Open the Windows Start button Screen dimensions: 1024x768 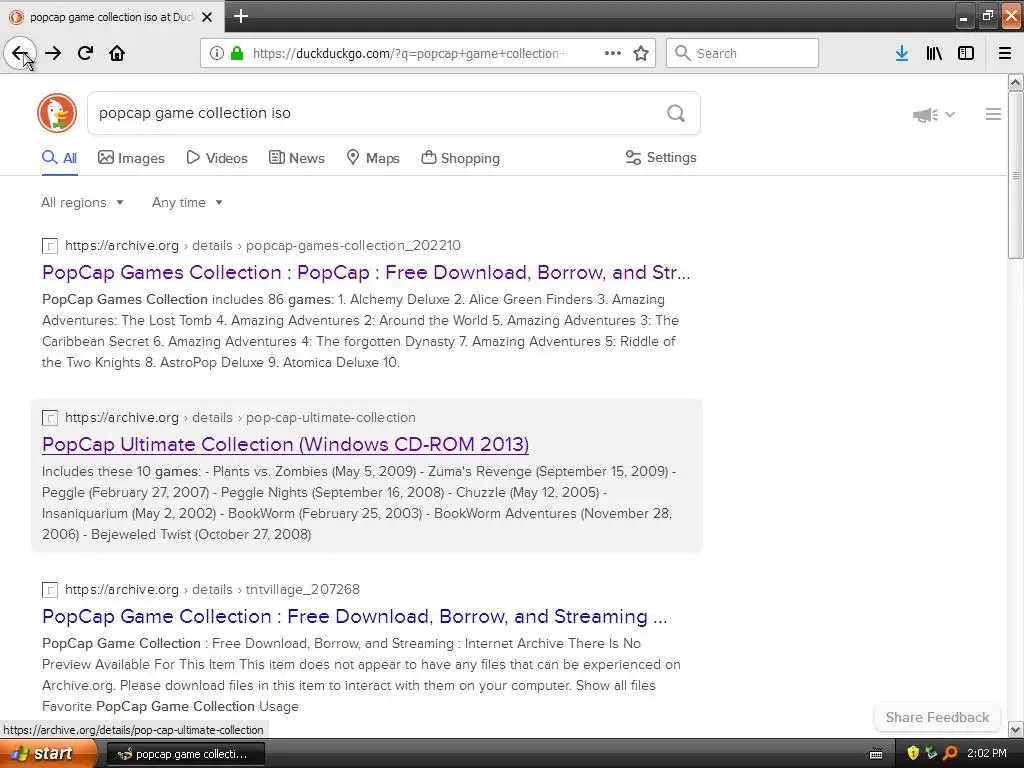pos(48,753)
